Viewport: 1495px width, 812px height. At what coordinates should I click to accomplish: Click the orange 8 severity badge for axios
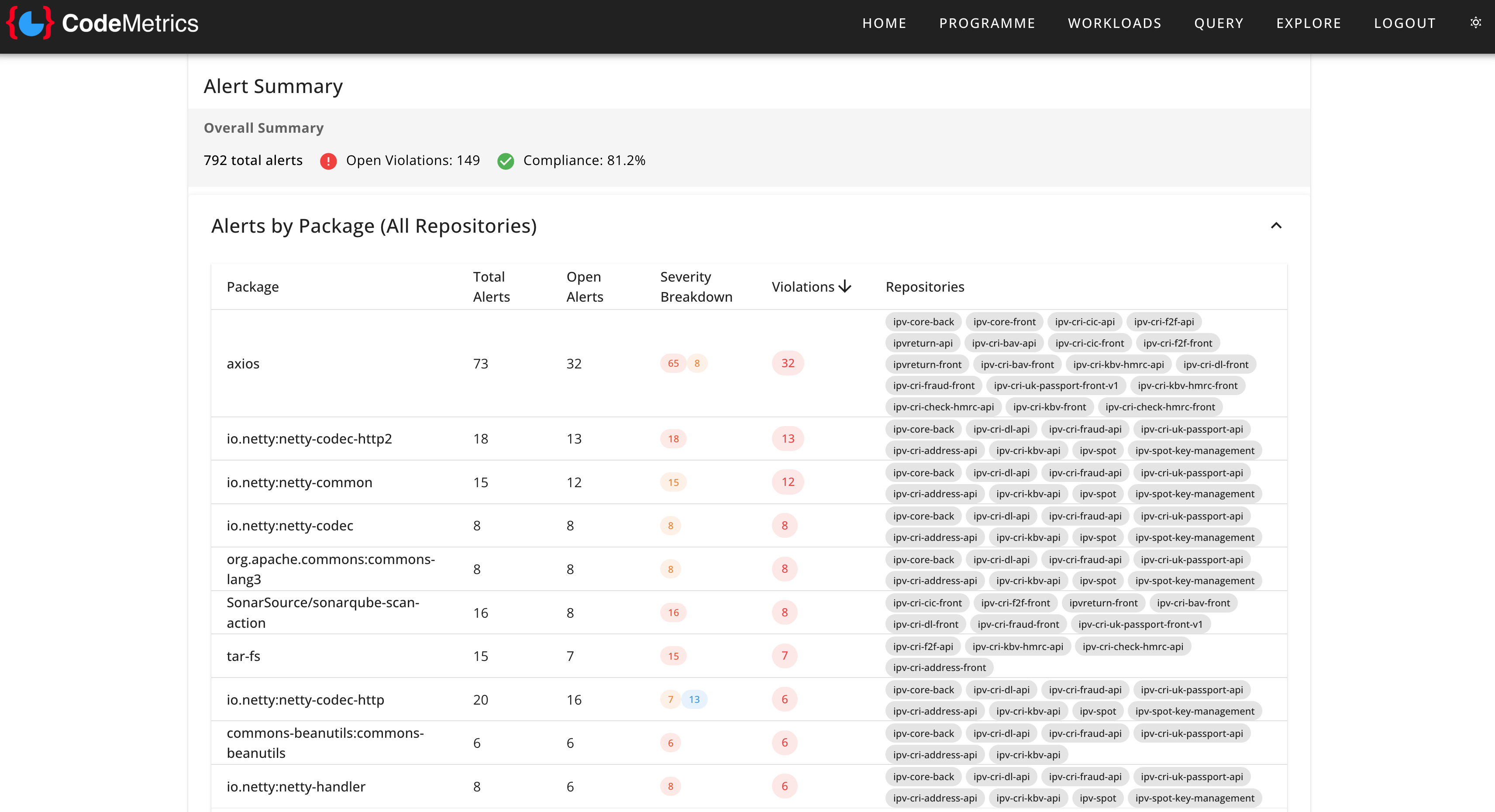[x=697, y=363]
